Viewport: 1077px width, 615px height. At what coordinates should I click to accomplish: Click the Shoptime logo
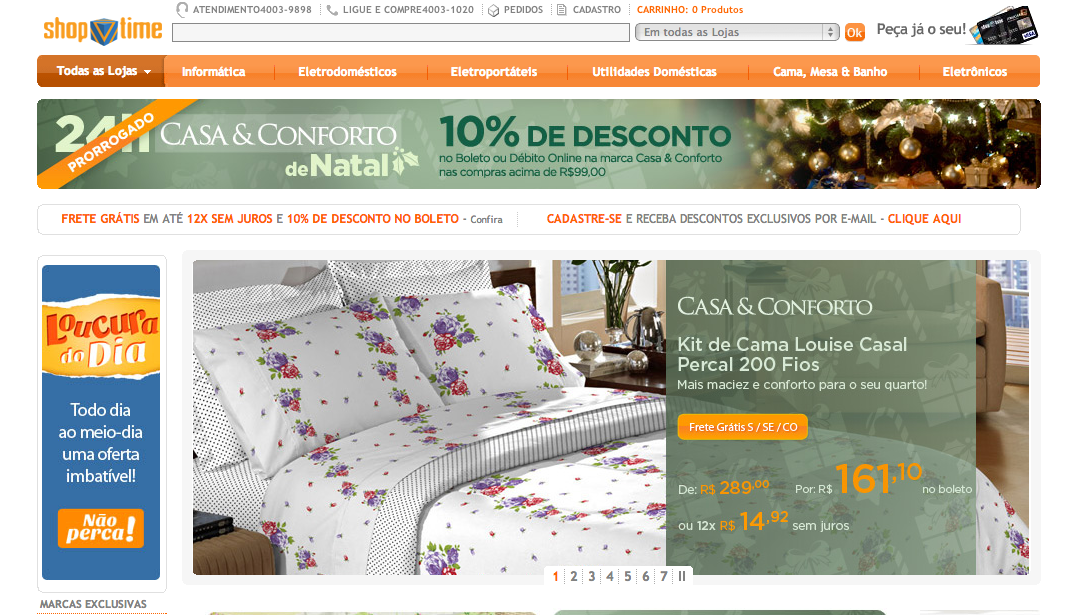click(x=103, y=31)
